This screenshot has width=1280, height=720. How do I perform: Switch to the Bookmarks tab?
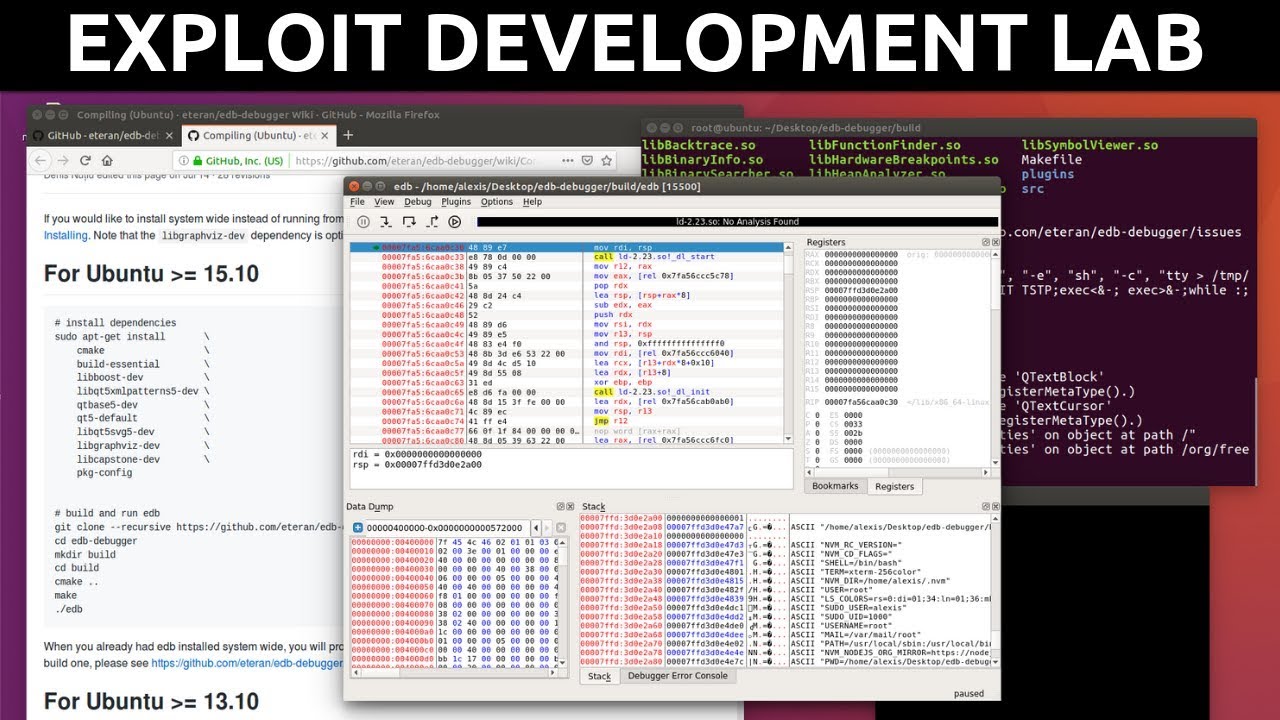(x=835, y=486)
